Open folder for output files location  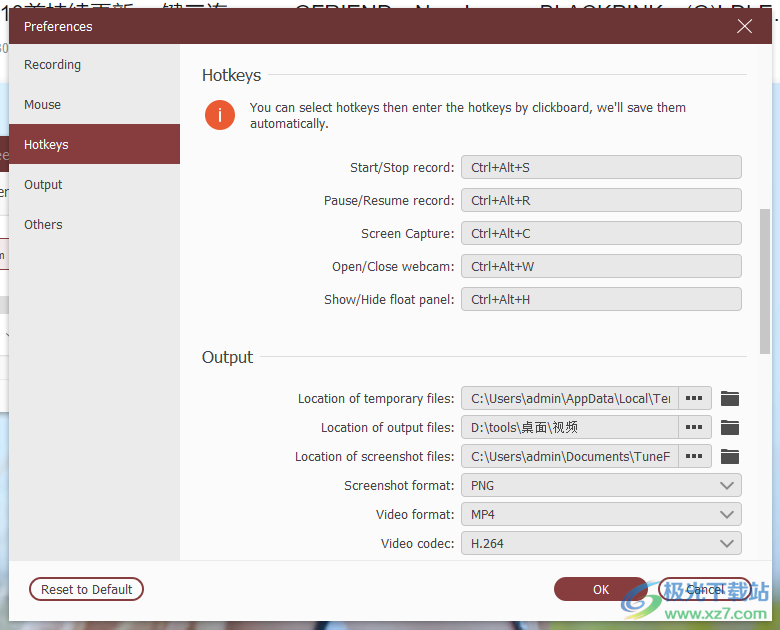coord(730,427)
